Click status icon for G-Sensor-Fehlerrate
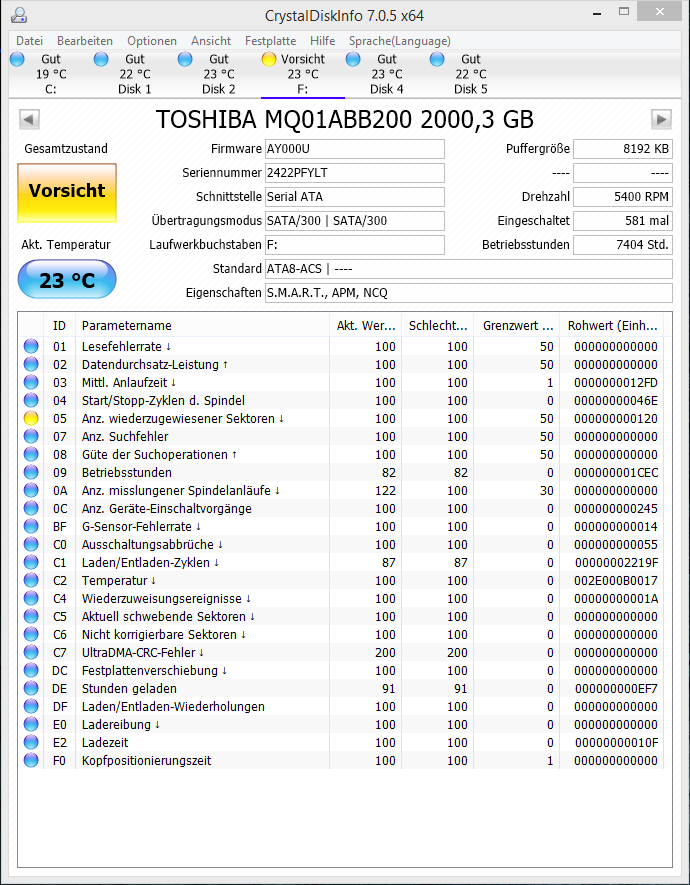The image size is (690, 885). (31, 527)
